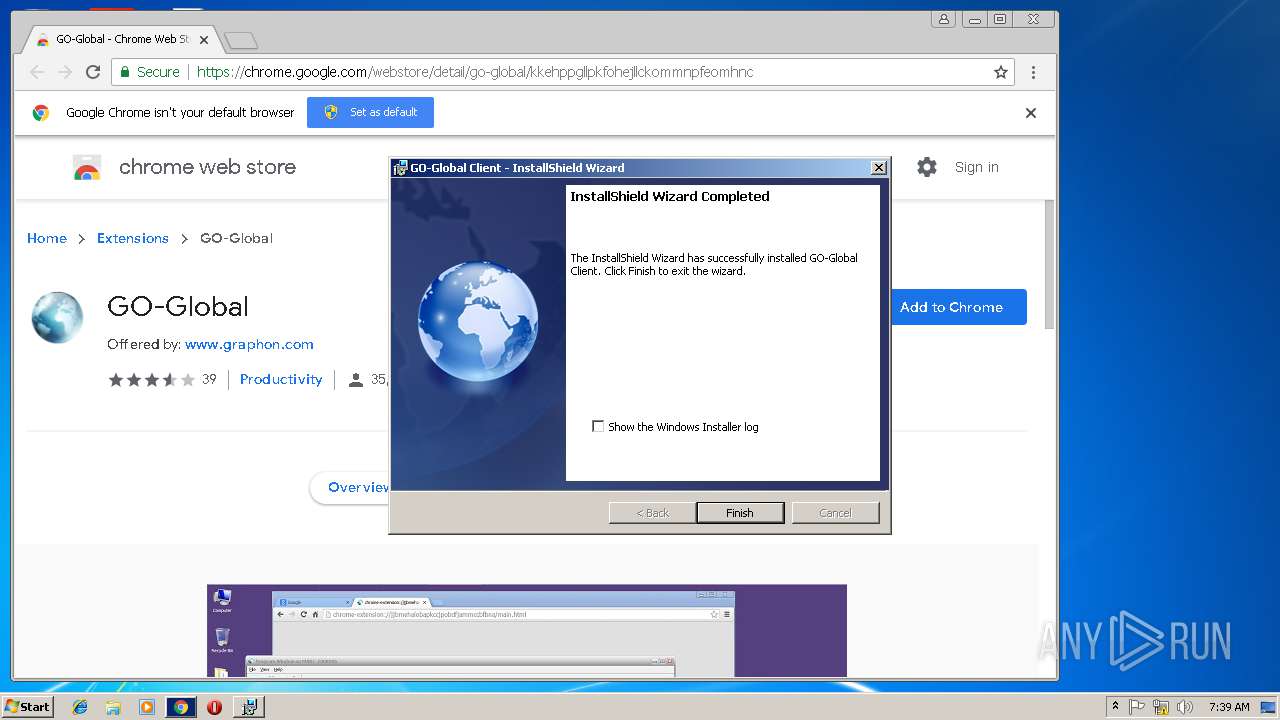The width and height of the screenshot is (1280, 720).
Task: Open Windows Explorer folder from taskbar
Action: pyautogui.click(x=113, y=707)
